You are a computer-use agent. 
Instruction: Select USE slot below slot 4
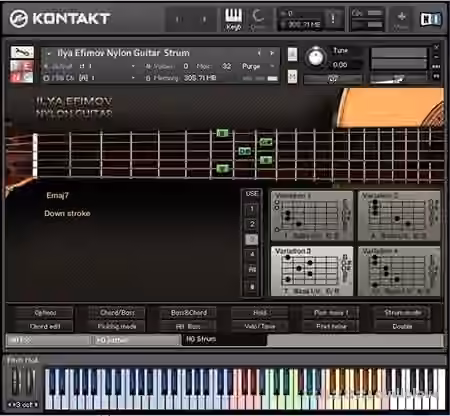[x=252, y=269]
